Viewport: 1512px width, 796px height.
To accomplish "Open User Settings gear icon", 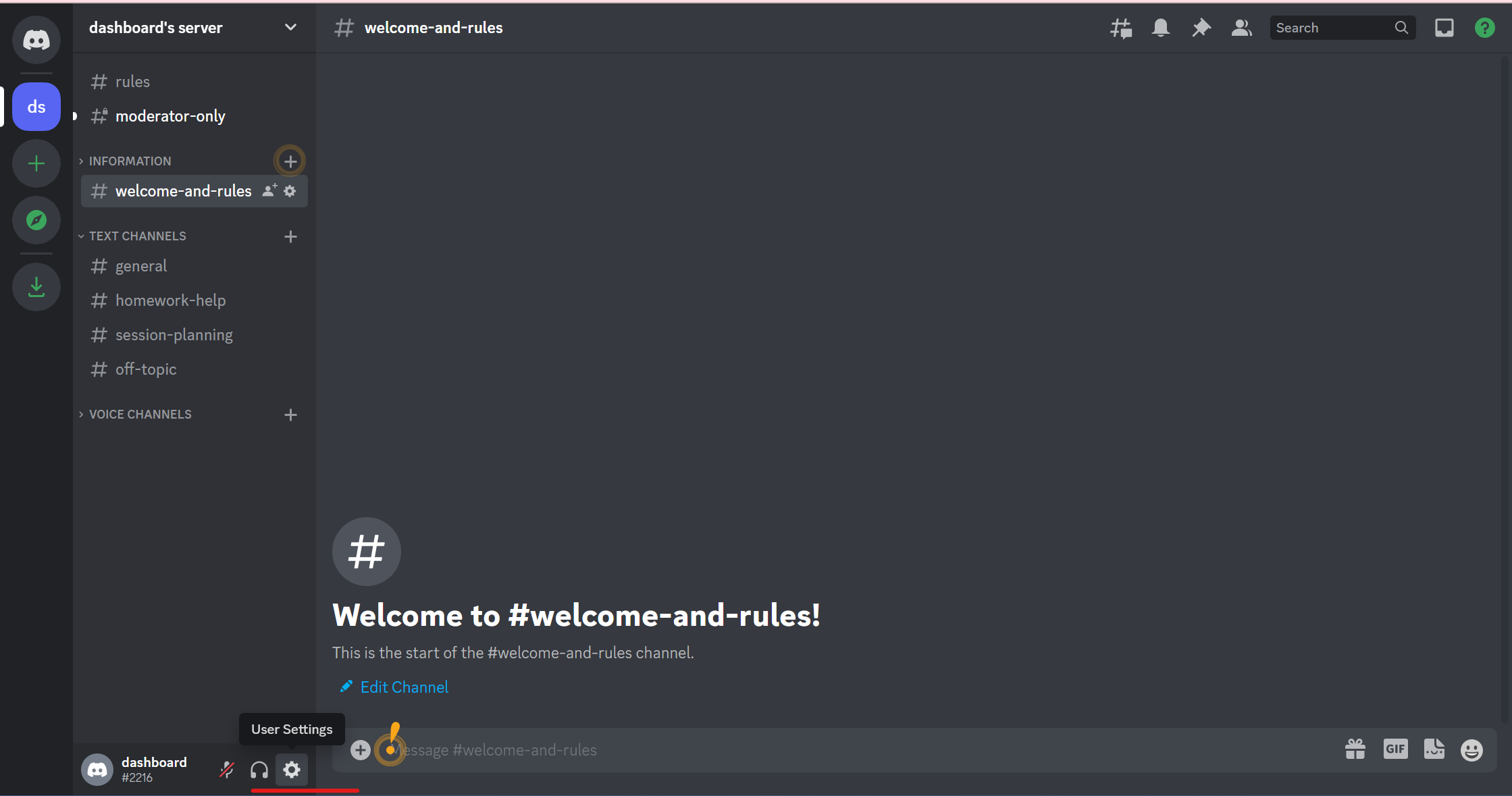I will (291, 769).
